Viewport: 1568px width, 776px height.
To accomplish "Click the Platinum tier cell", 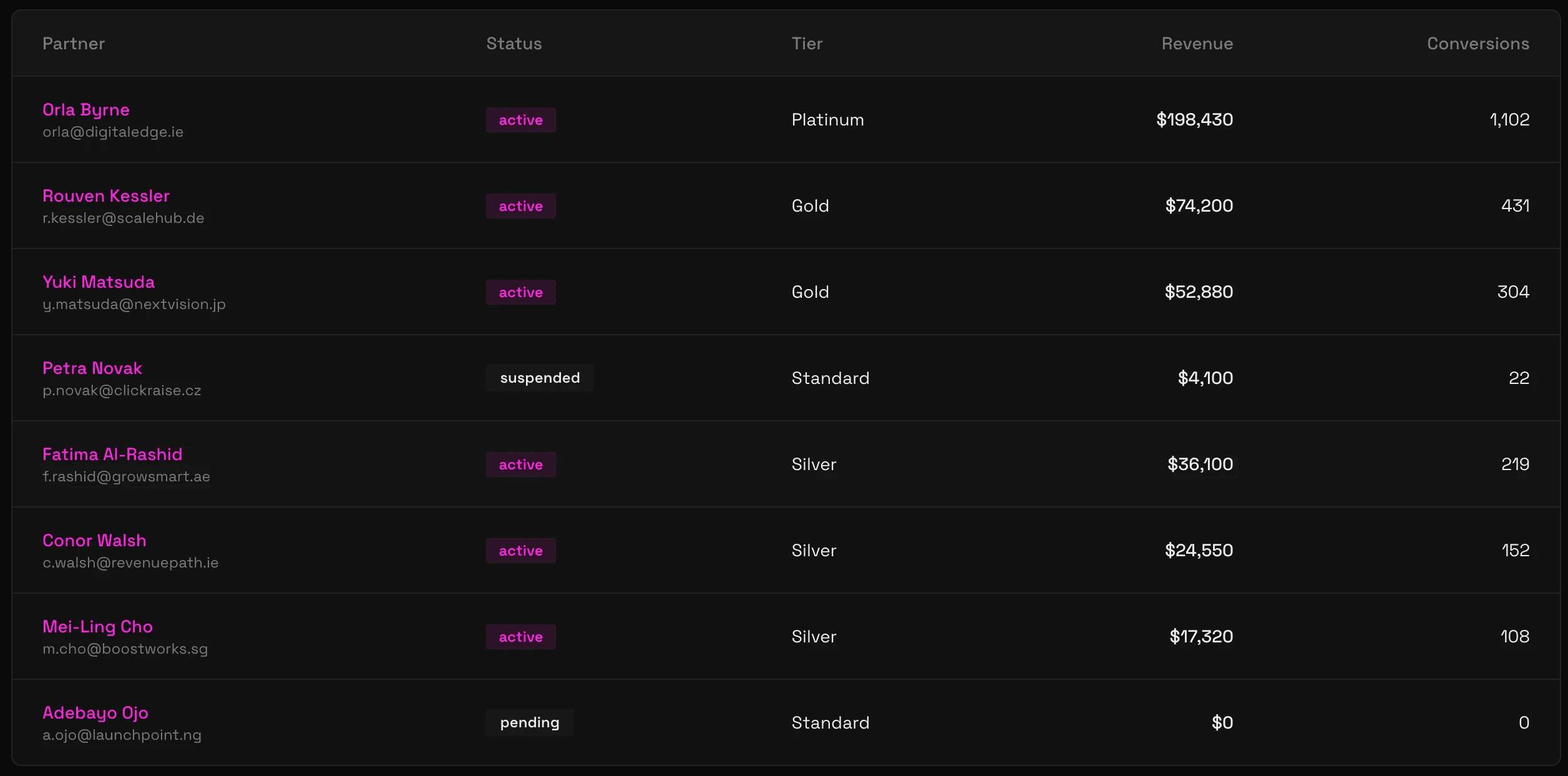I will coord(828,120).
